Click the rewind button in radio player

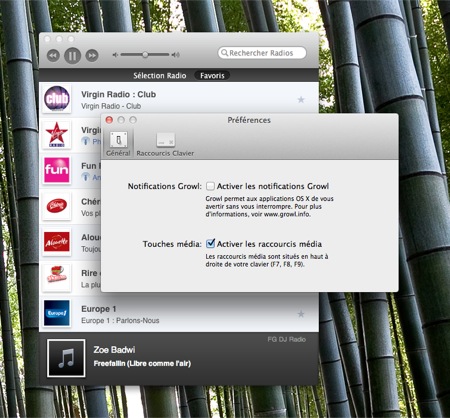tap(53, 55)
